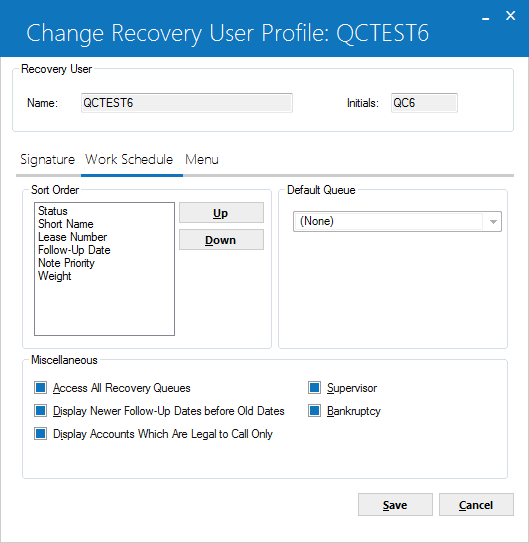Click the Down button in Sort Order

click(x=221, y=240)
